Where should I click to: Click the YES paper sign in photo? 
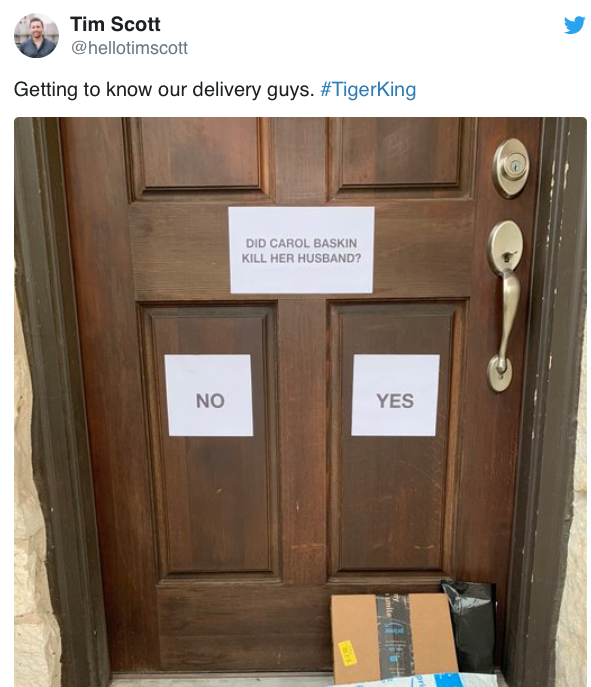pyautogui.click(x=395, y=395)
